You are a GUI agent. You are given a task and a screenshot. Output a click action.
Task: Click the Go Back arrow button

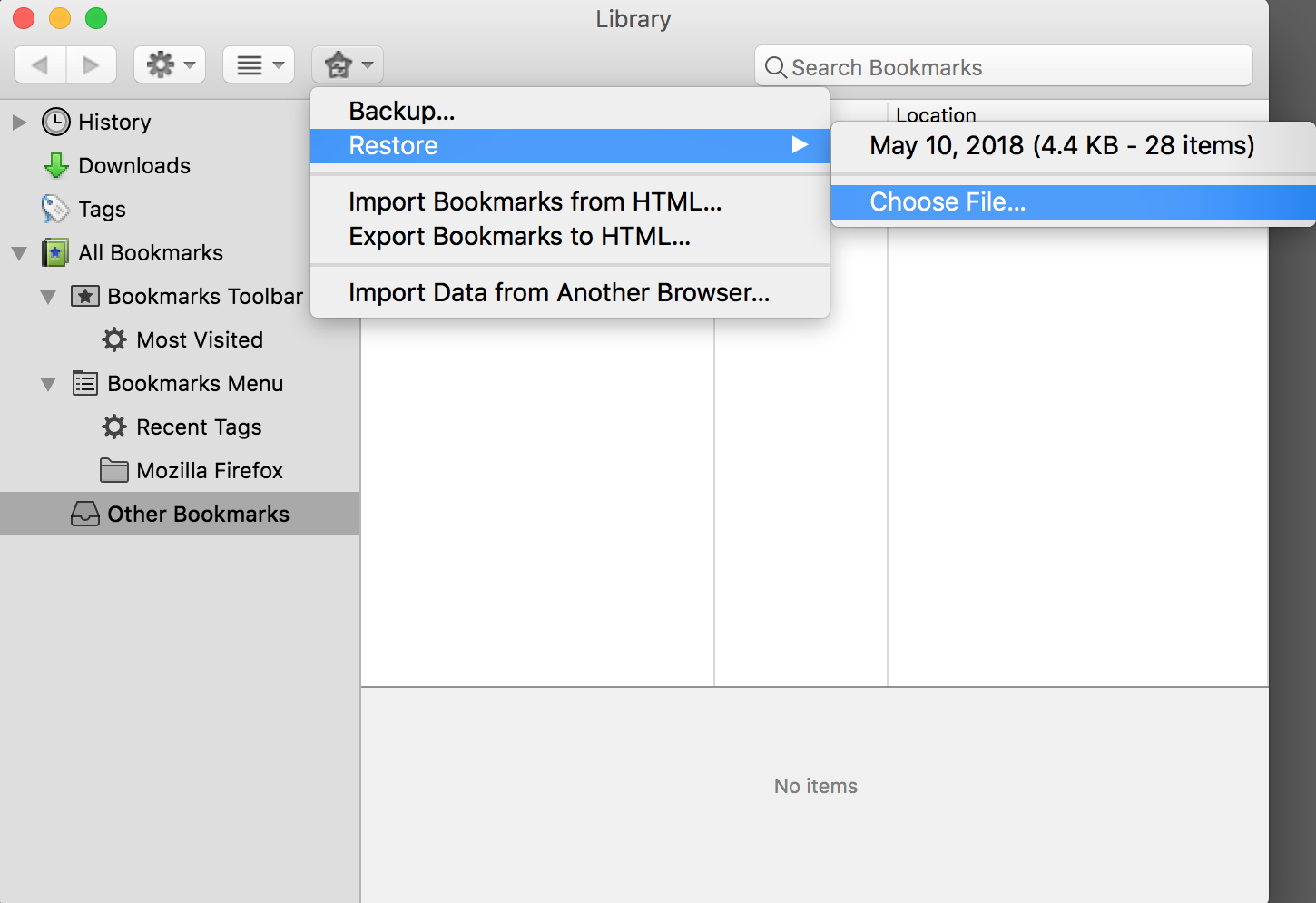[x=40, y=64]
